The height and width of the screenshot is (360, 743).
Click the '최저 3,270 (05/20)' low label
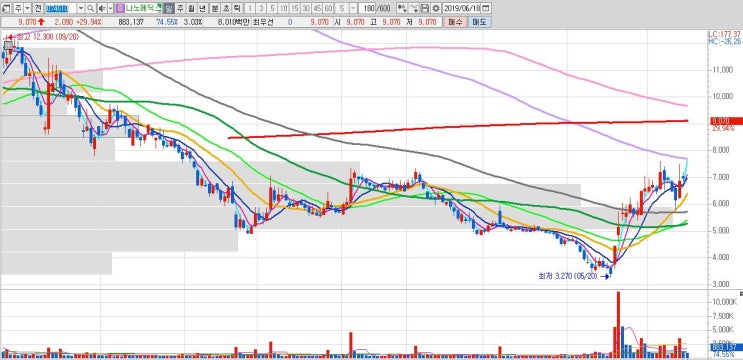pyautogui.click(x=568, y=276)
